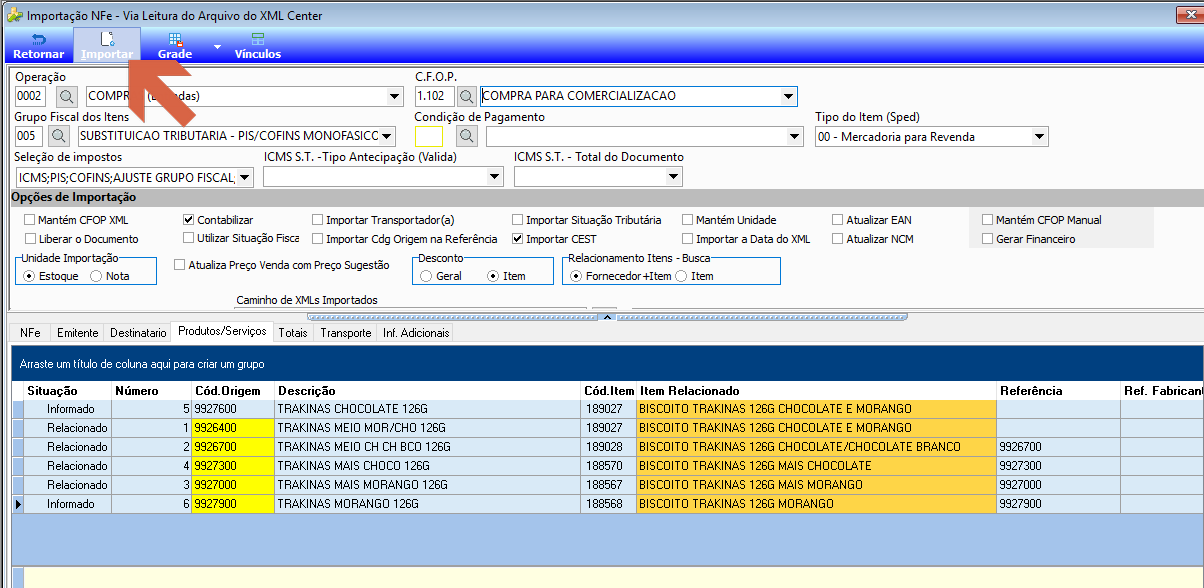Viewport: 1204px width, 588px height.
Task: Open the SUBSTITUICAO TRIBUTARIA group dropdown
Action: tap(388, 136)
